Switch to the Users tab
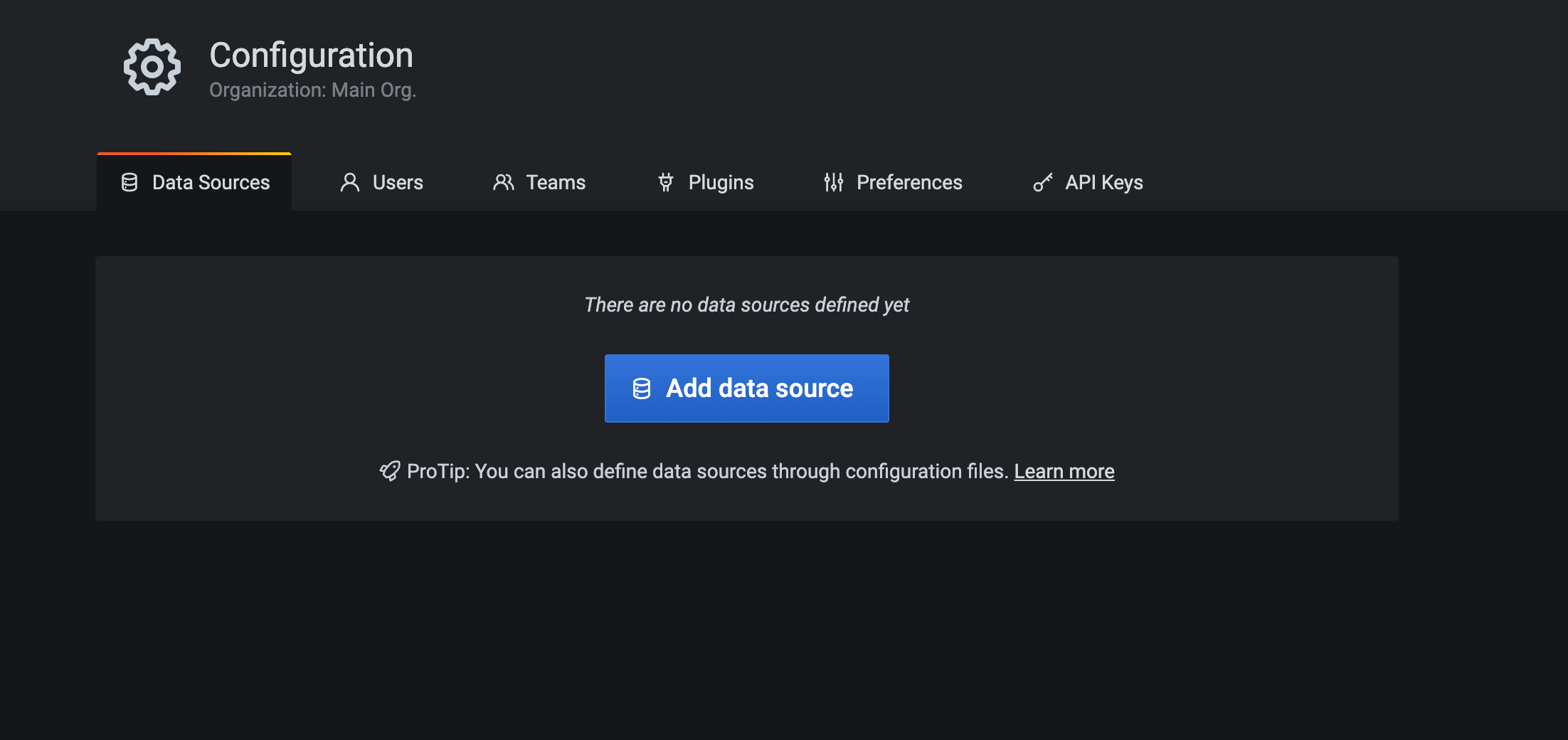1568x740 pixels. (397, 183)
